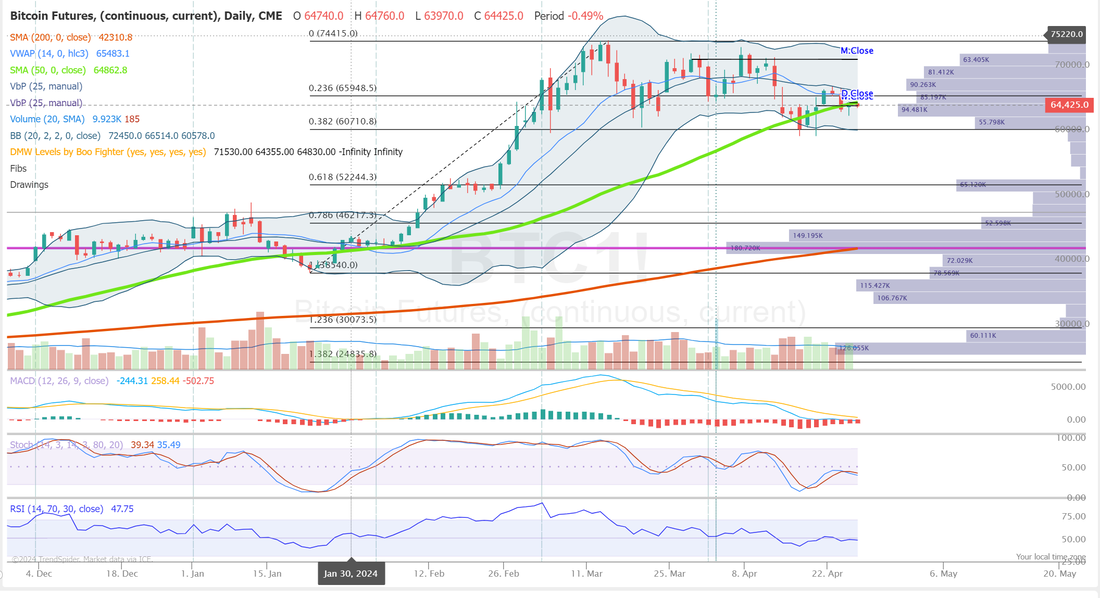
Task: Click the 60.111K volume profile bar label
Action: tap(983, 335)
